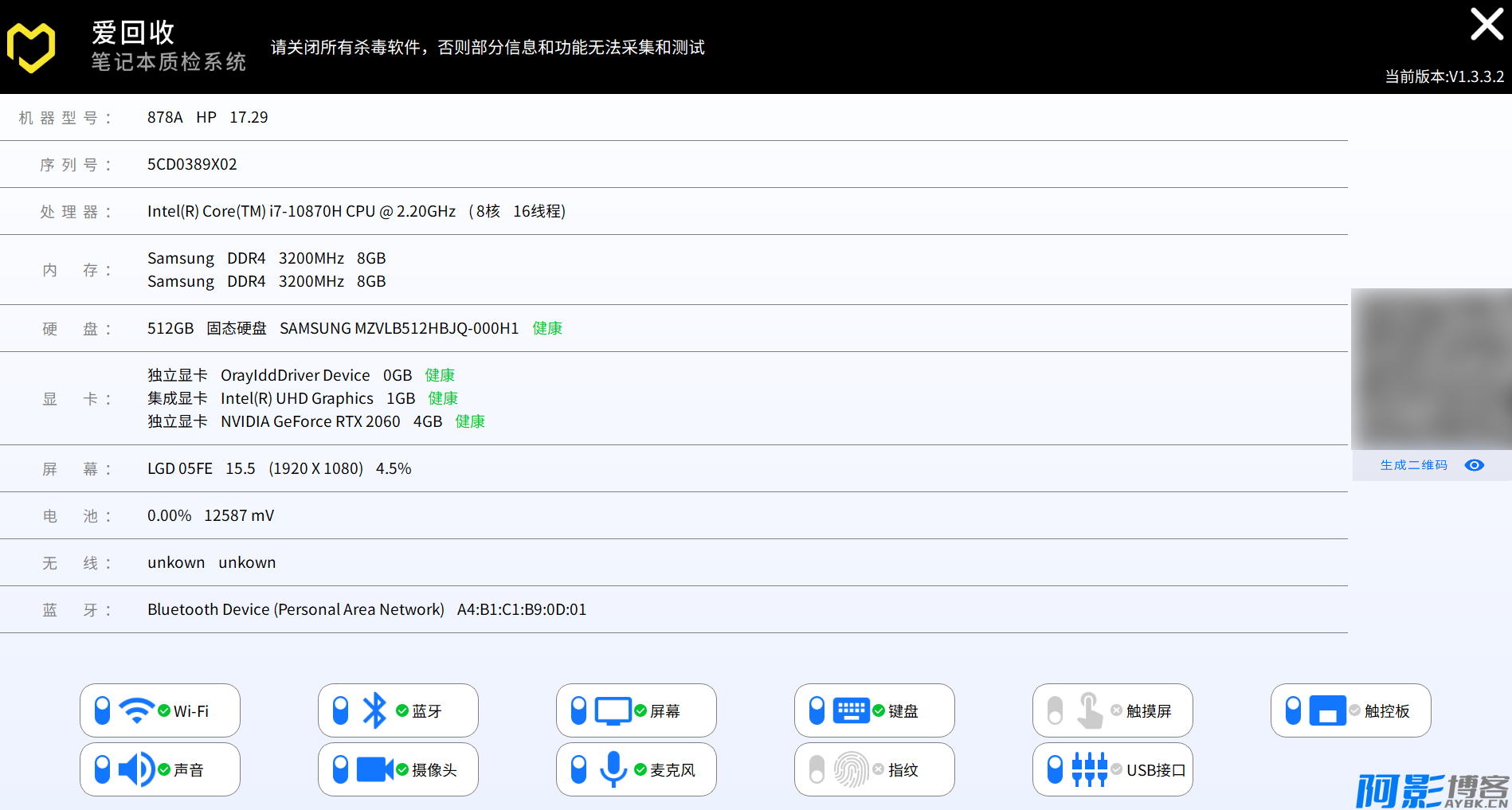The width and height of the screenshot is (1512, 810).
Task: Click the Wi-Fi signal test icon
Action: [x=136, y=710]
